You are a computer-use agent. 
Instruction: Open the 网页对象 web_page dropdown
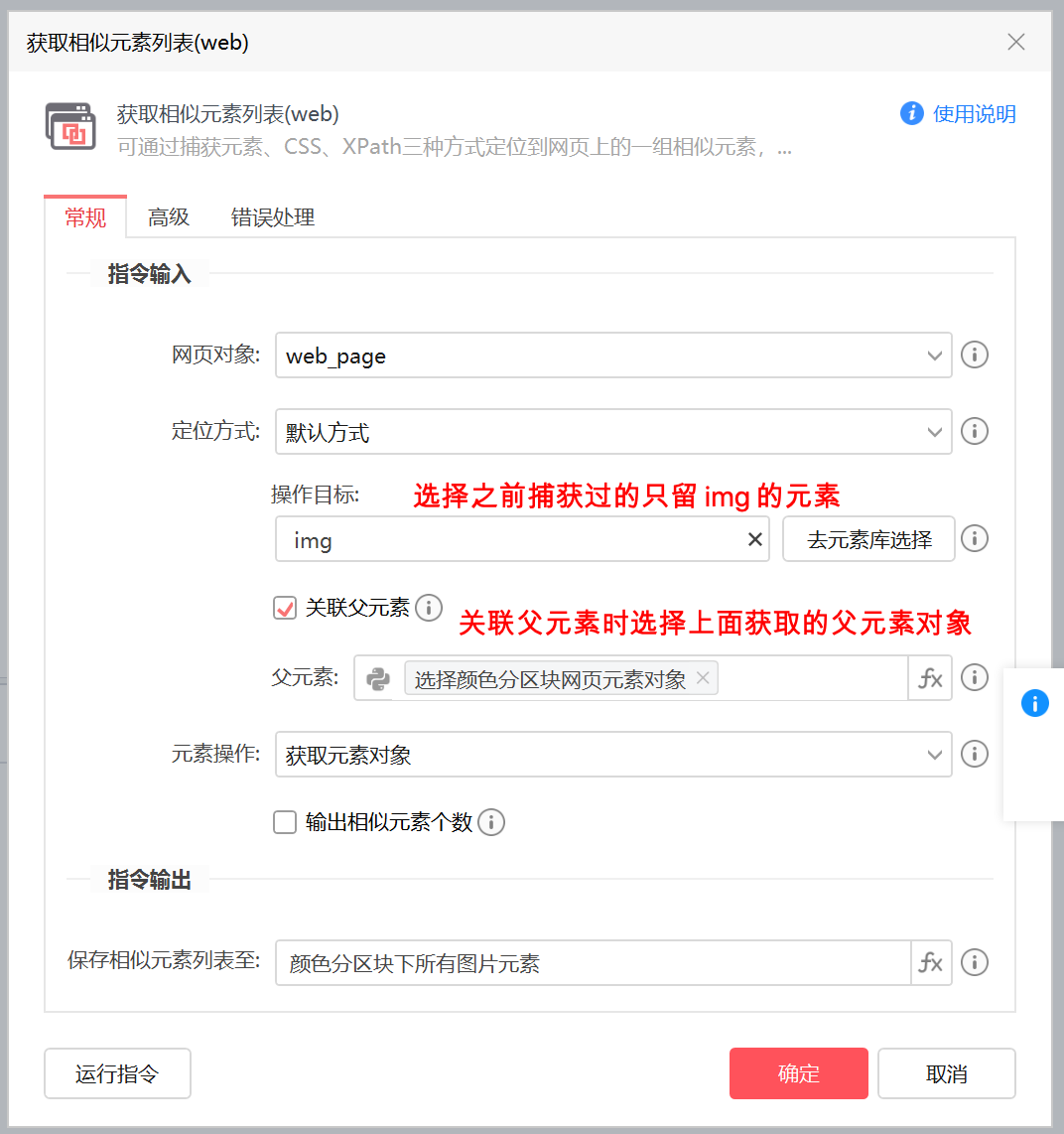[613, 355]
